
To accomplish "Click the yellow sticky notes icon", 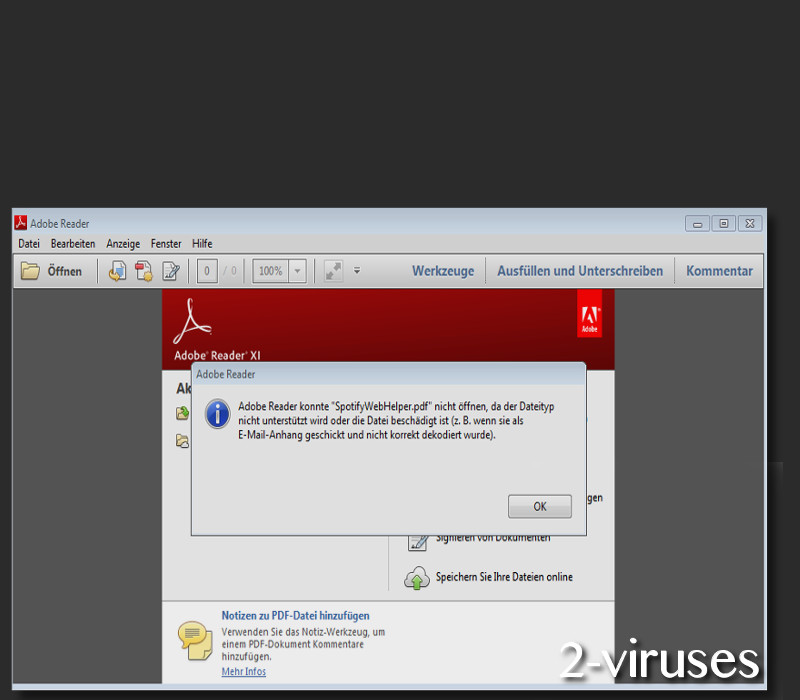I will coord(195,640).
